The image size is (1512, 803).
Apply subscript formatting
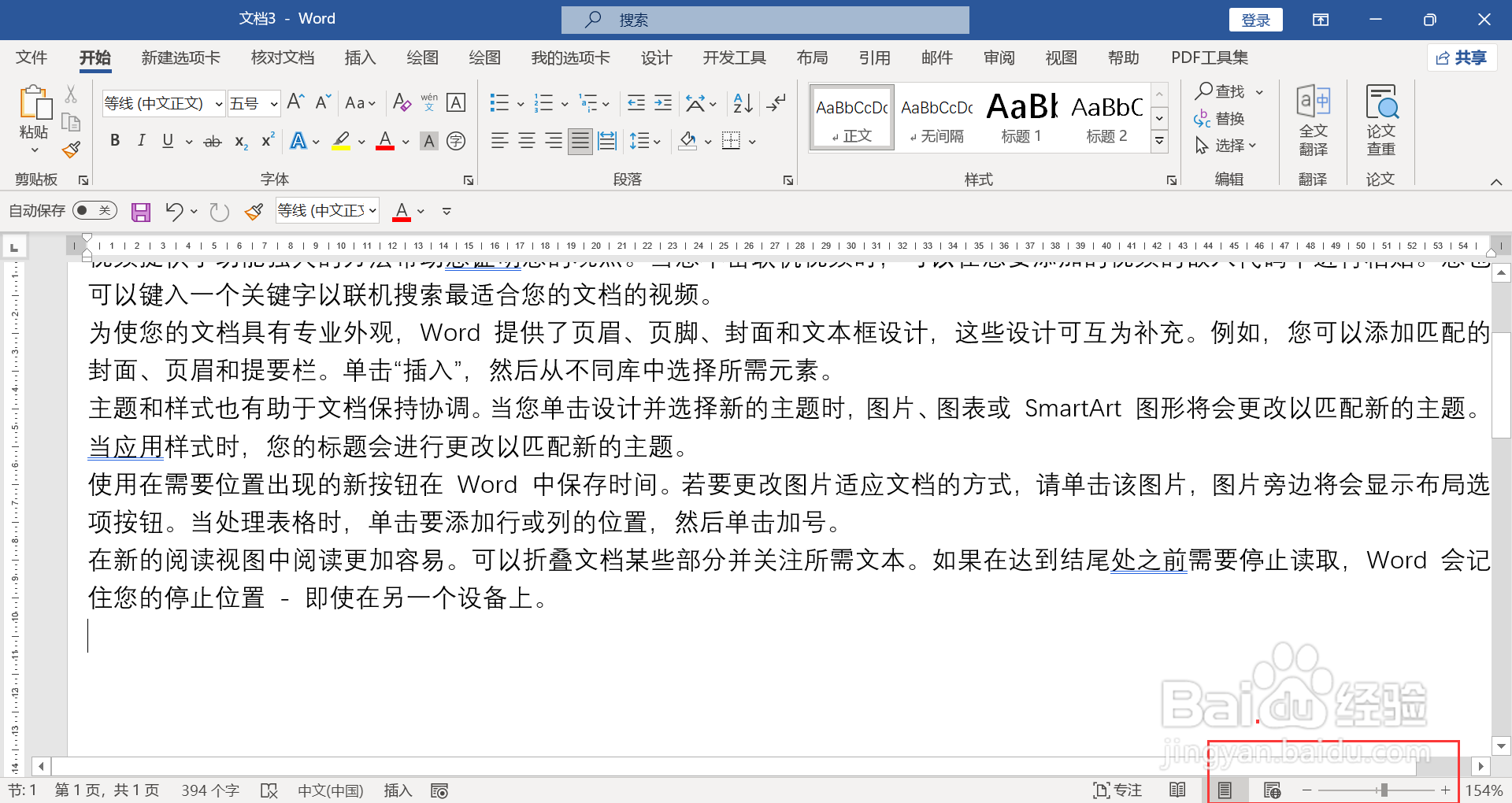[241, 142]
